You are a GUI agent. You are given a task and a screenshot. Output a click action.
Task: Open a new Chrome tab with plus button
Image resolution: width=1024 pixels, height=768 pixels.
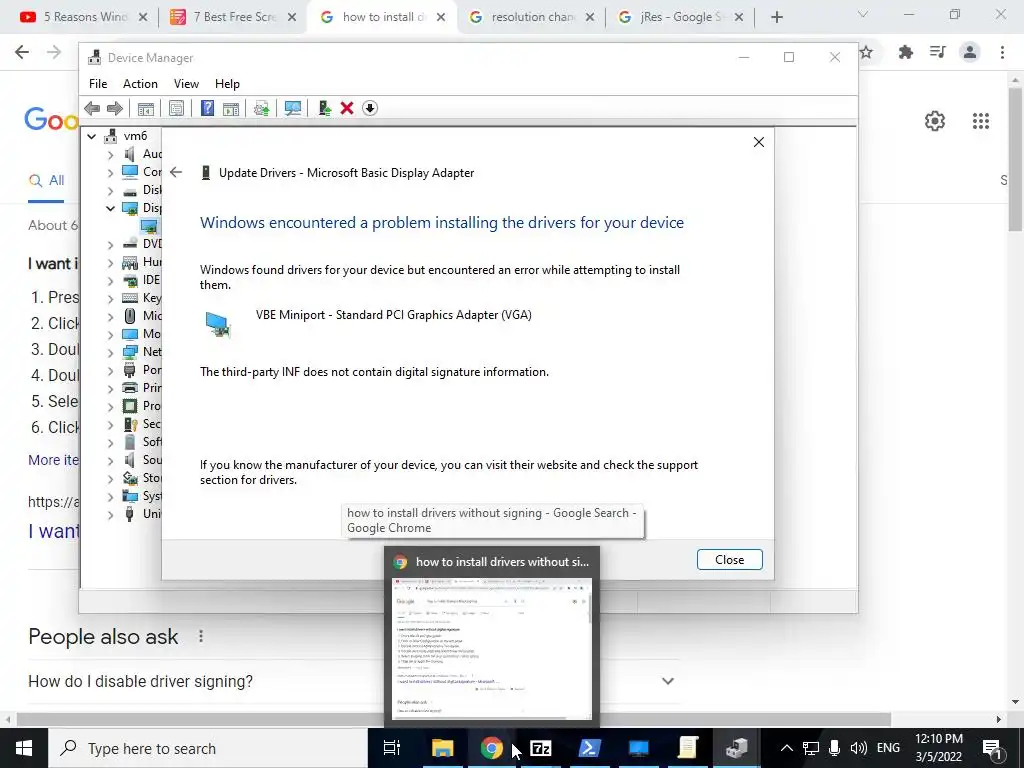tap(776, 17)
